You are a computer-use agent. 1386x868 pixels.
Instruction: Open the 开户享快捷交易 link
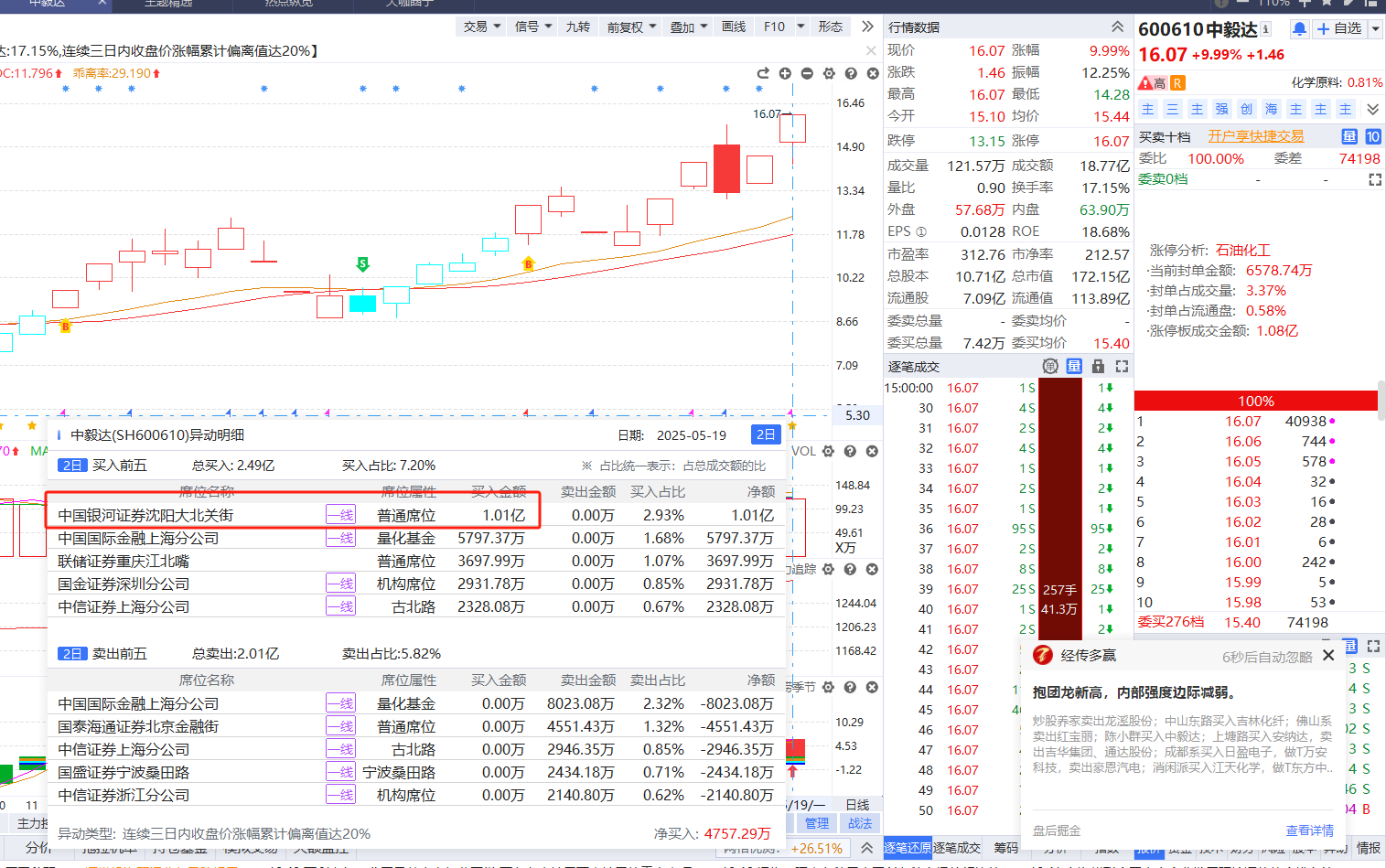point(1255,136)
